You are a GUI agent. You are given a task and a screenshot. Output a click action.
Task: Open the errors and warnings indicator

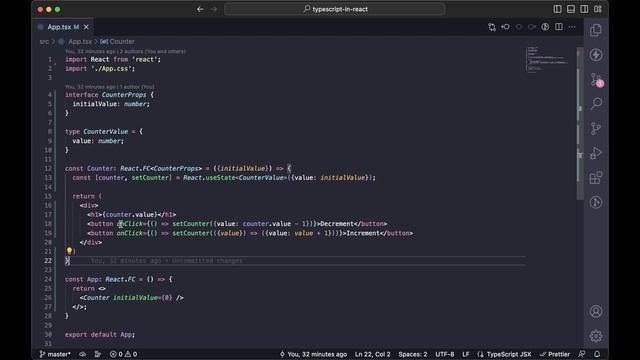coord(123,354)
